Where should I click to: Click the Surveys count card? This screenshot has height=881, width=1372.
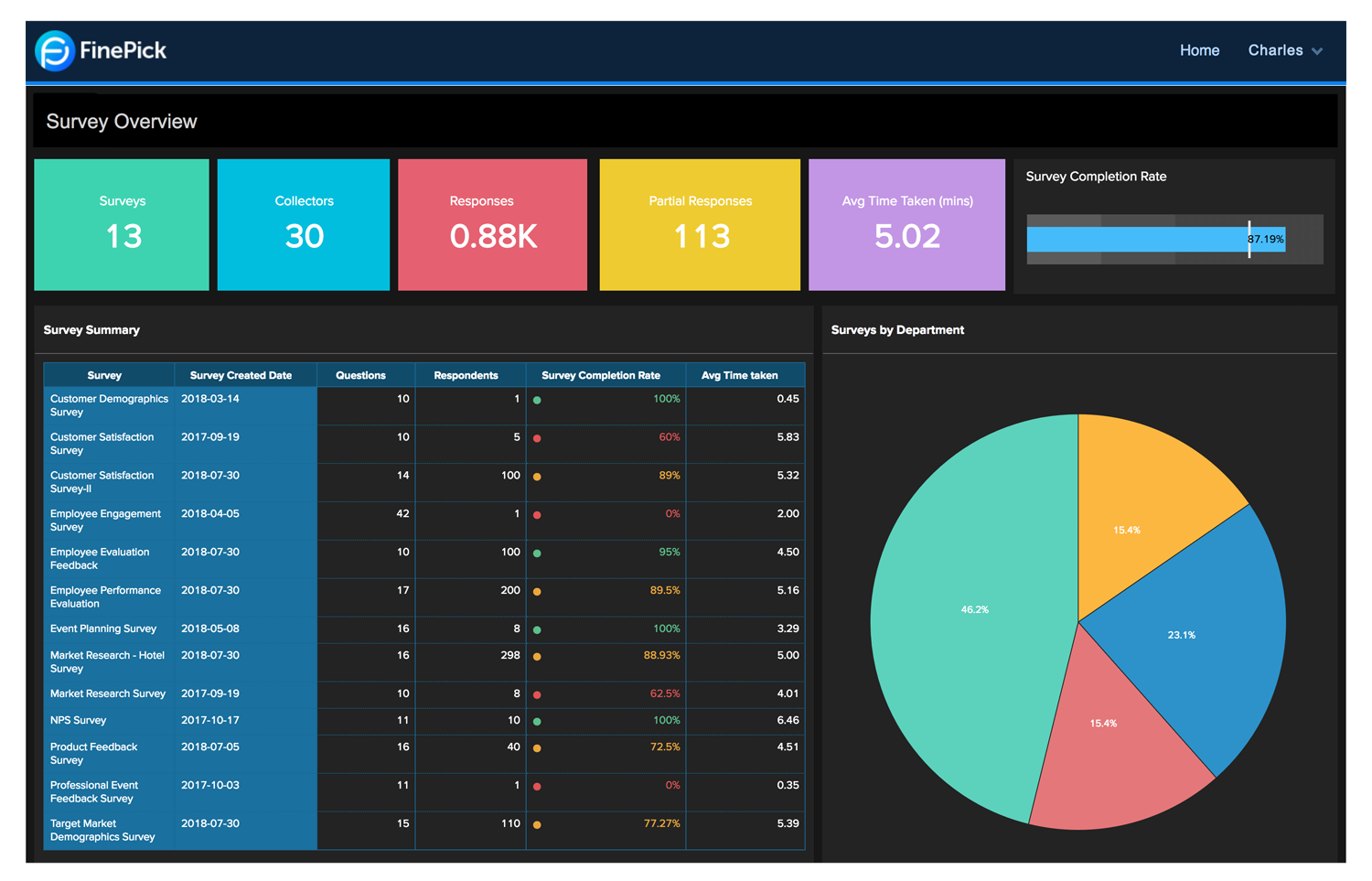tap(122, 224)
